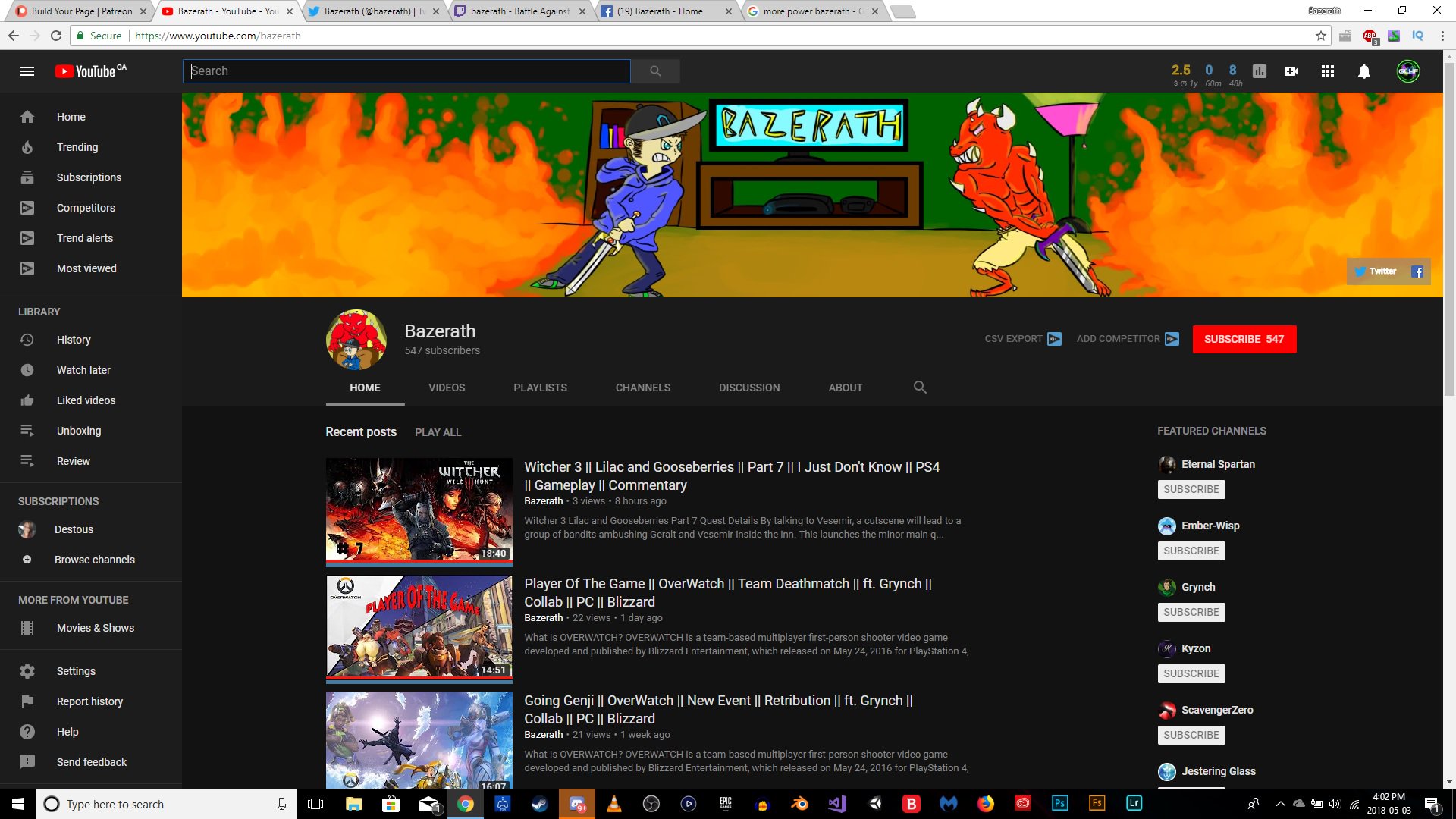The height and width of the screenshot is (819, 1456).
Task: Click the search magnifier button
Action: point(655,71)
